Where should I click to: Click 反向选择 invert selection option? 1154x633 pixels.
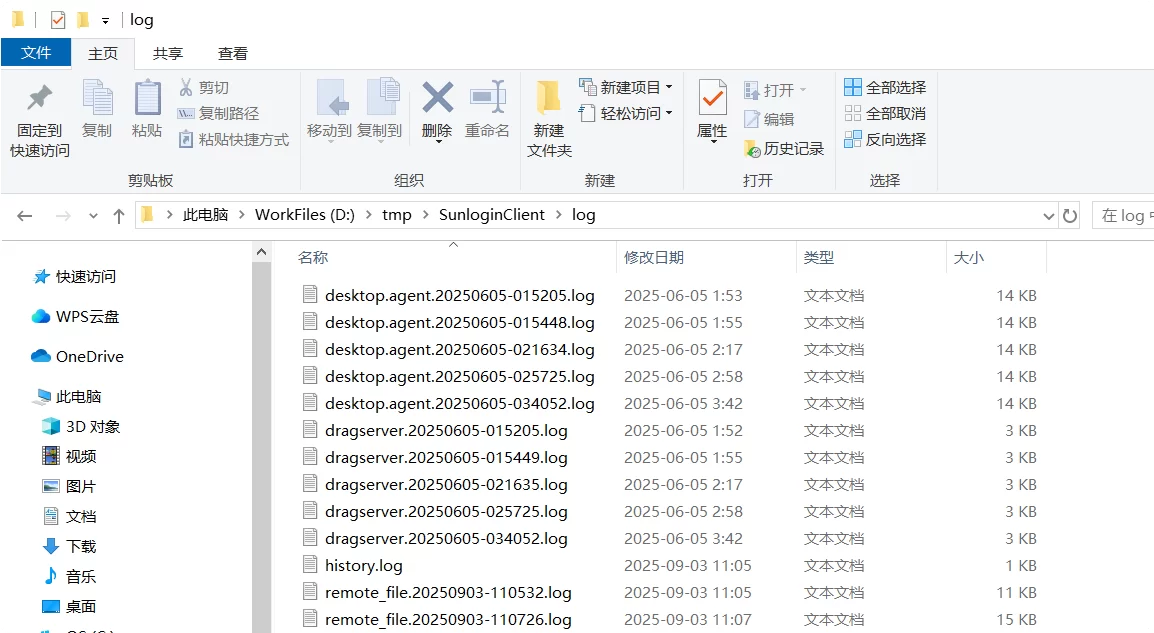click(x=885, y=140)
